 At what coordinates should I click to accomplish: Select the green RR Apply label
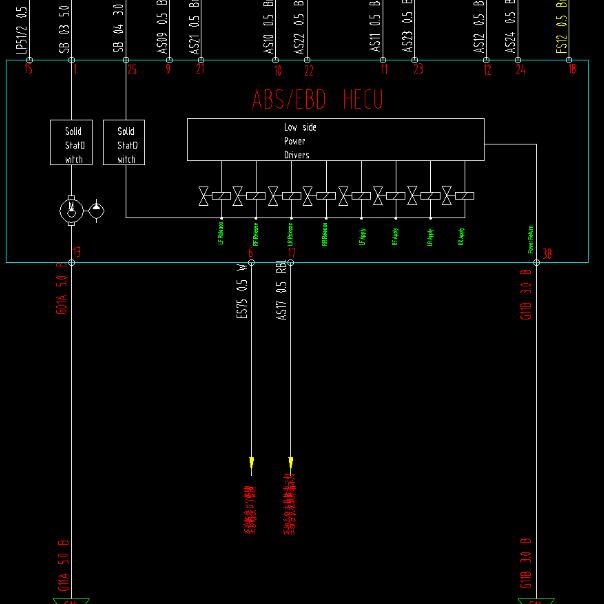[x=461, y=236]
